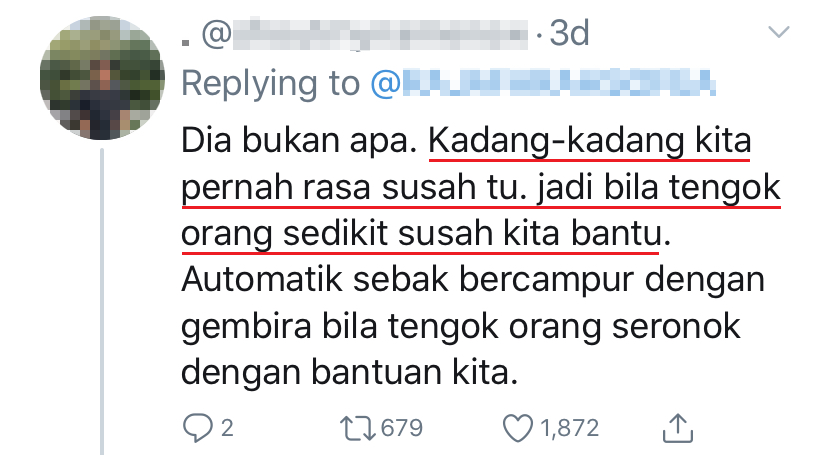Click the underlined 'orang sedikit susah kita bantu' line
This screenshot has height=455, width=828.
421,234
